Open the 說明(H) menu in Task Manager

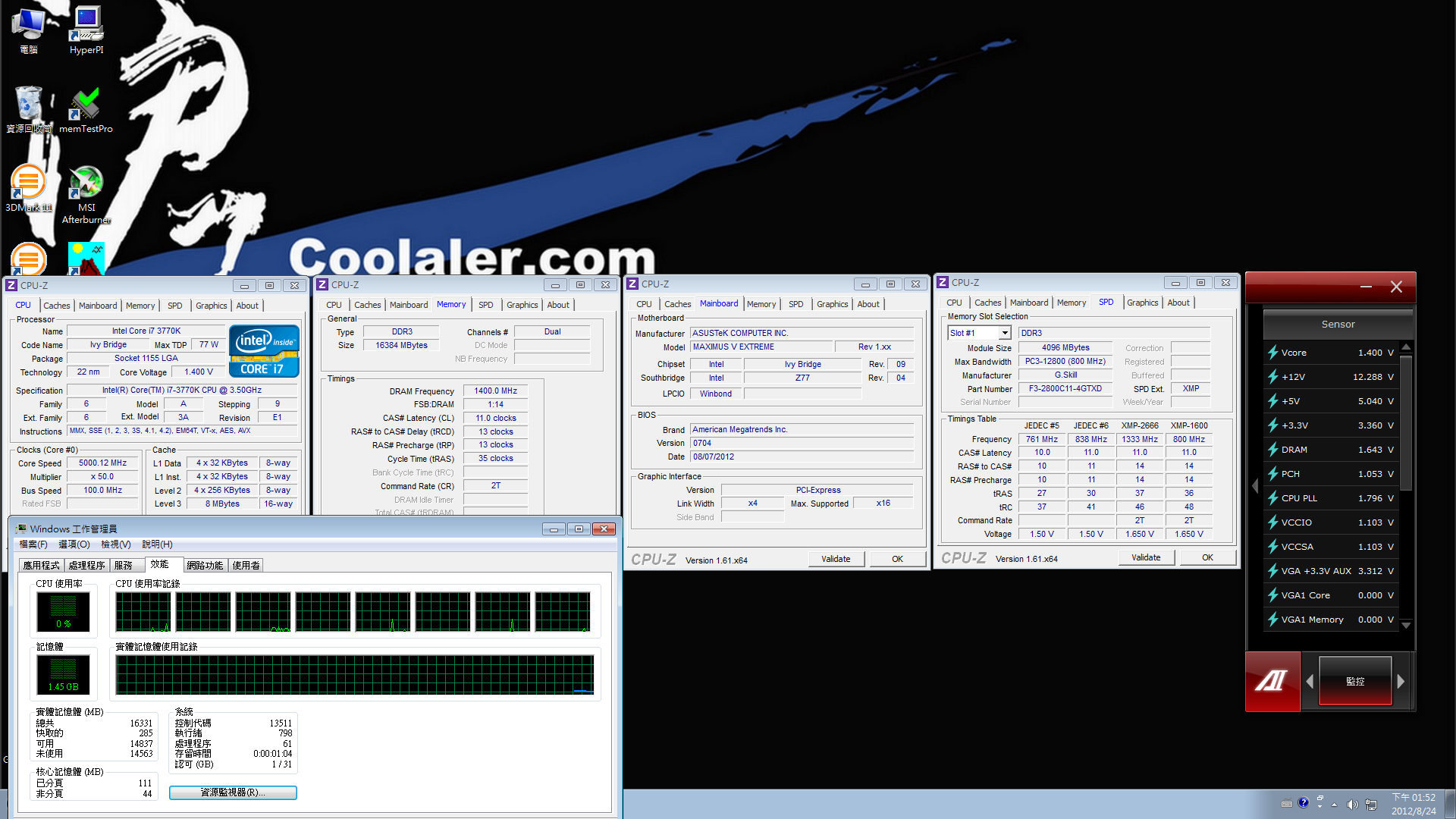click(x=157, y=544)
